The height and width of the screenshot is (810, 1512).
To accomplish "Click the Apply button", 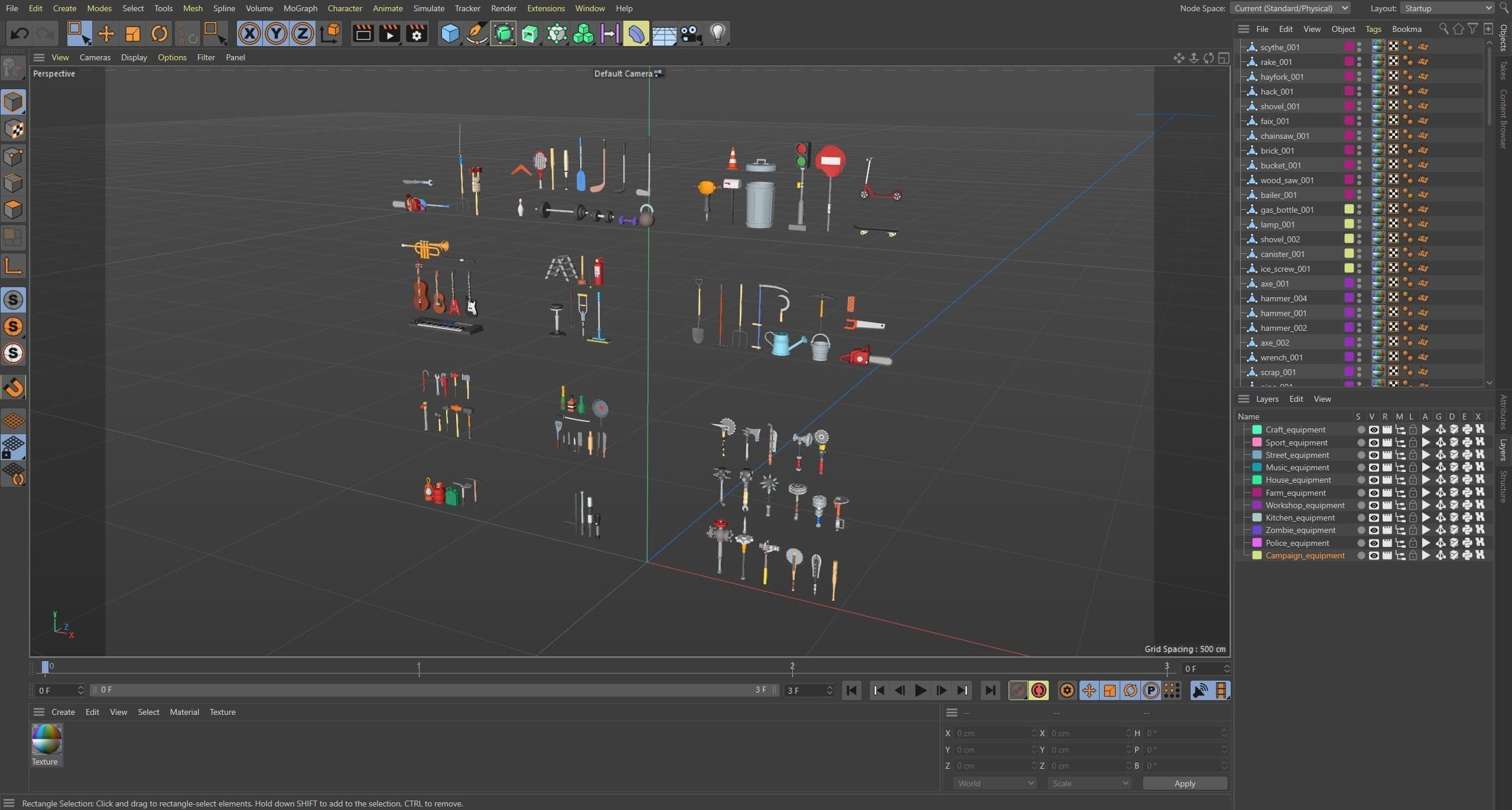I will [x=1184, y=783].
